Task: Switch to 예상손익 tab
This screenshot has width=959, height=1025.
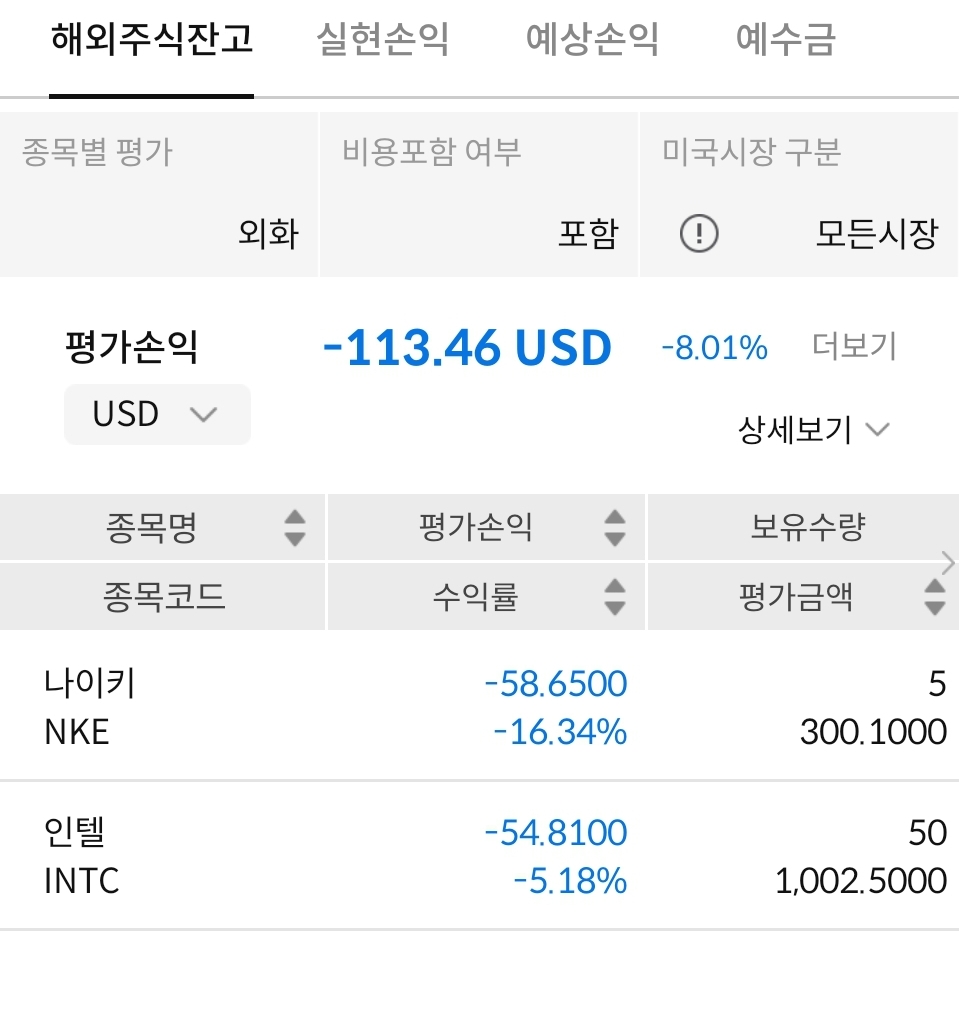Action: click(x=592, y=40)
